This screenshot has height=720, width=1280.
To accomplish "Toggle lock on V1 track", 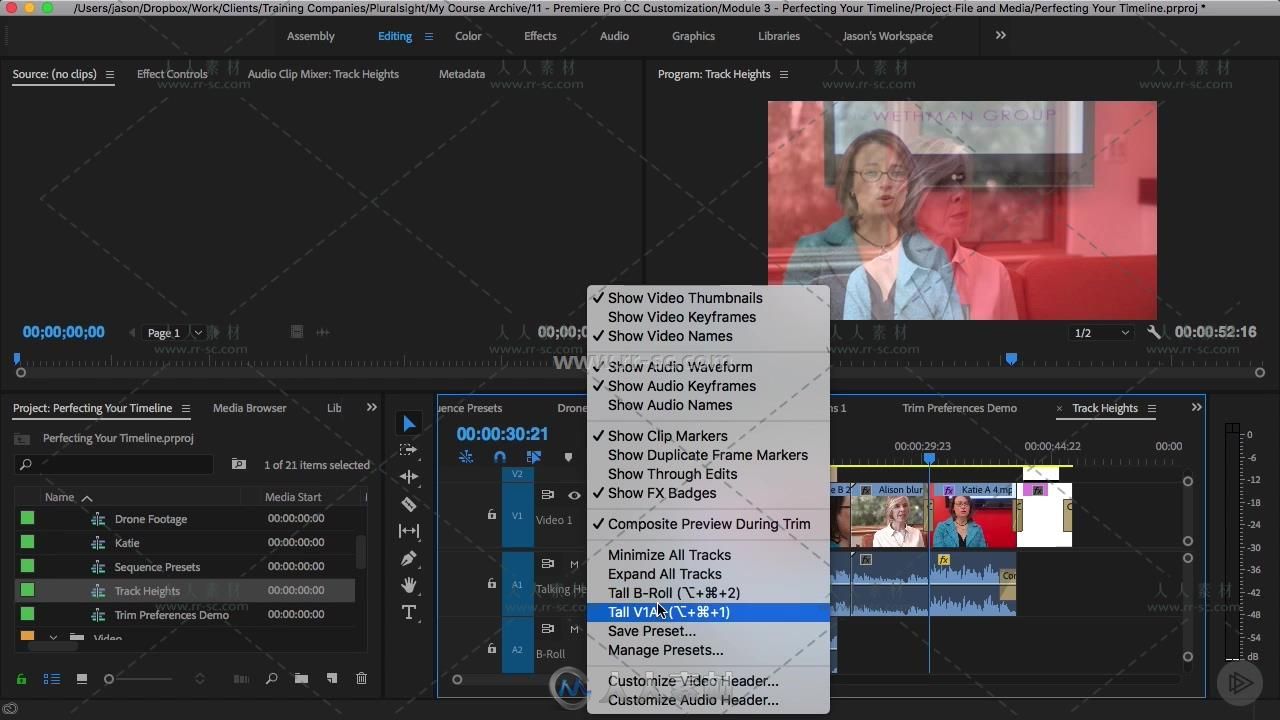I will 491,515.
